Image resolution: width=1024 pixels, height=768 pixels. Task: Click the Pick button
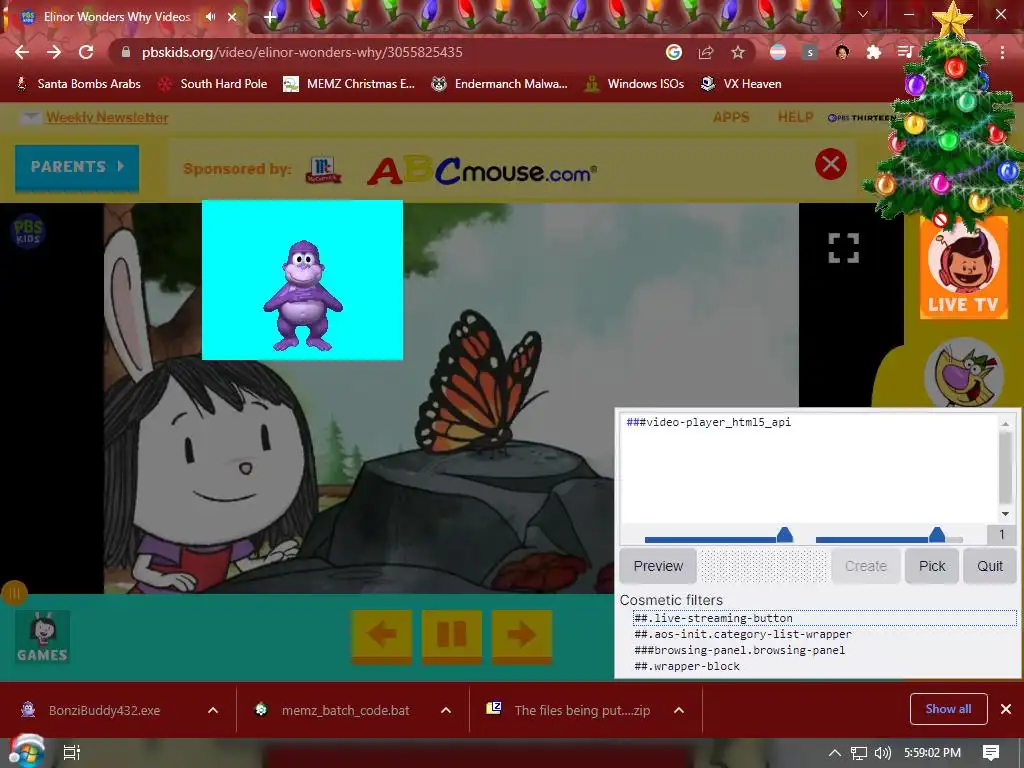[932, 566]
